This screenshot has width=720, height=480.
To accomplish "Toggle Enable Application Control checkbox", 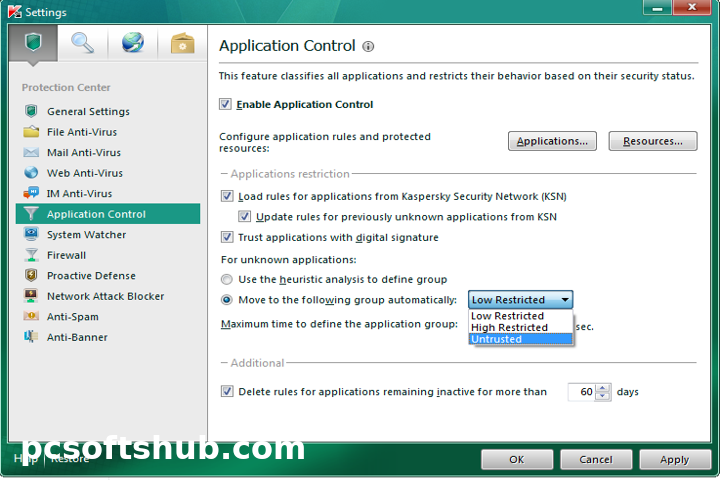I will [225, 104].
